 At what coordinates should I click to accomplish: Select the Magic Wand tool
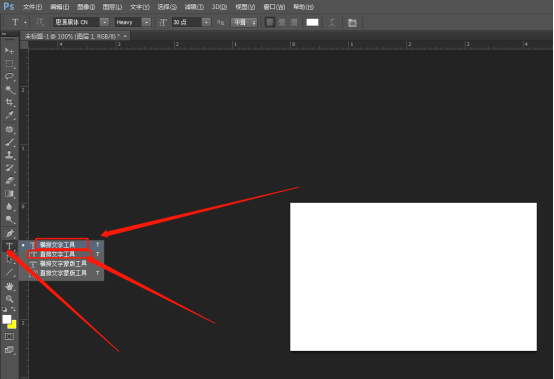[x=10, y=89]
